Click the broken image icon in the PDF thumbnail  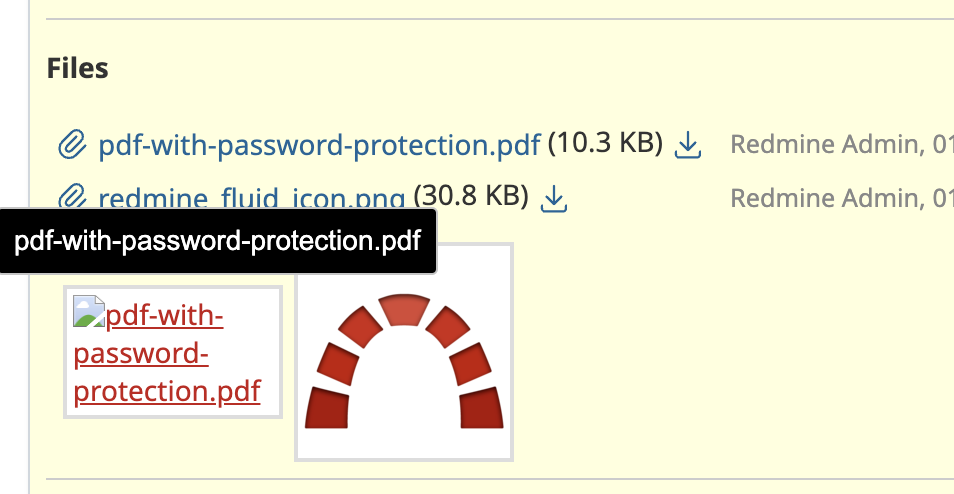(x=89, y=311)
